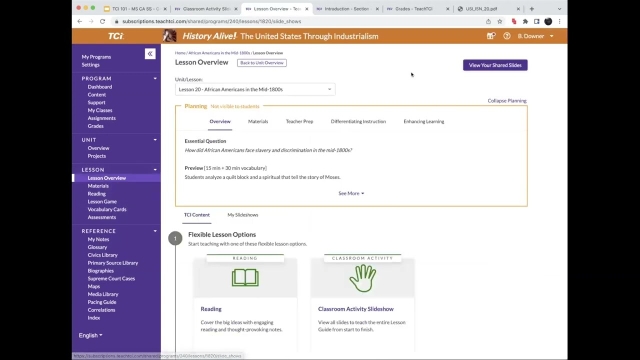Screen dimensions: 640x360
Task: Open the B. Downer account dropdown
Action: click(536, 36)
